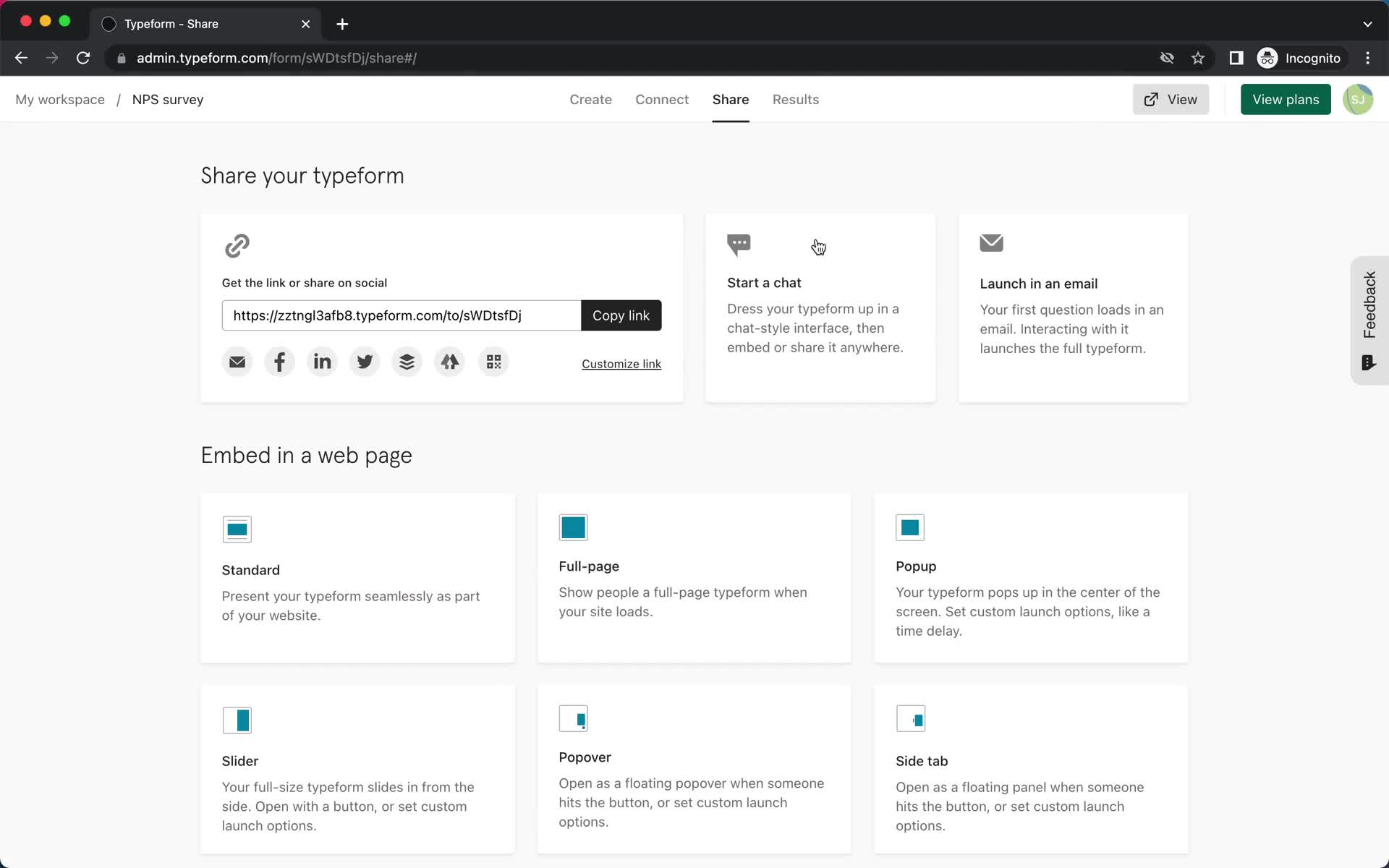Select the Buffer share icon
The image size is (1389, 868).
point(407,362)
